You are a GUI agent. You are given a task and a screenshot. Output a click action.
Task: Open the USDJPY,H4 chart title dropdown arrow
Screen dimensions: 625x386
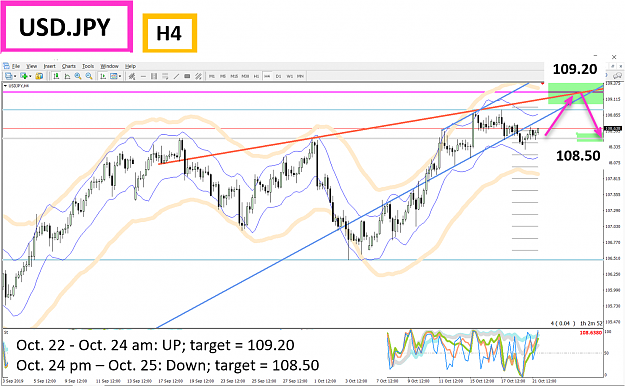(5, 86)
